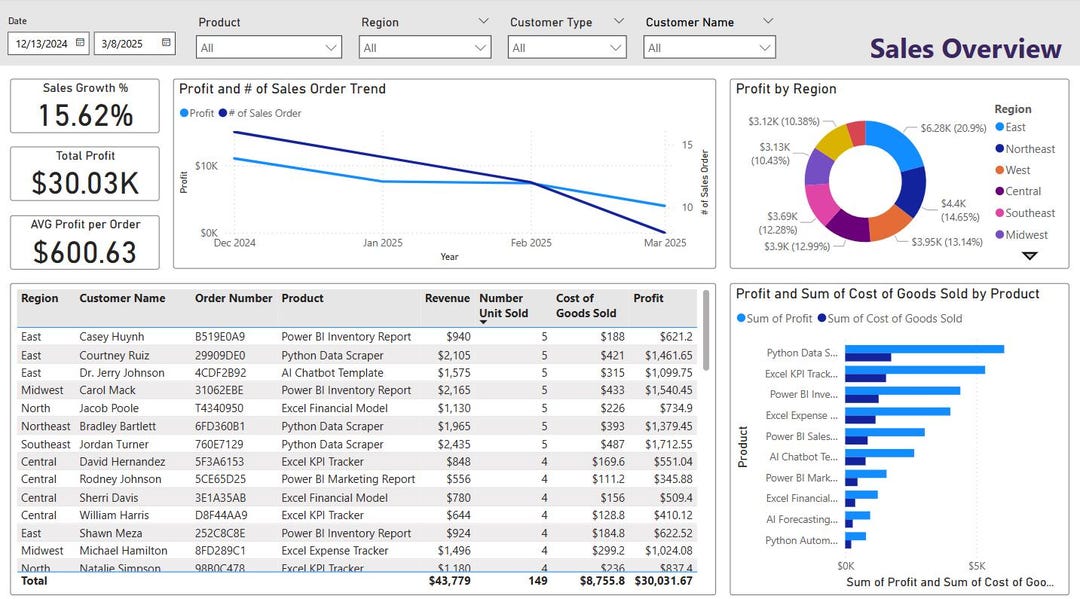Sort table by Customer Name column header
1080x599 pixels.
point(122,298)
